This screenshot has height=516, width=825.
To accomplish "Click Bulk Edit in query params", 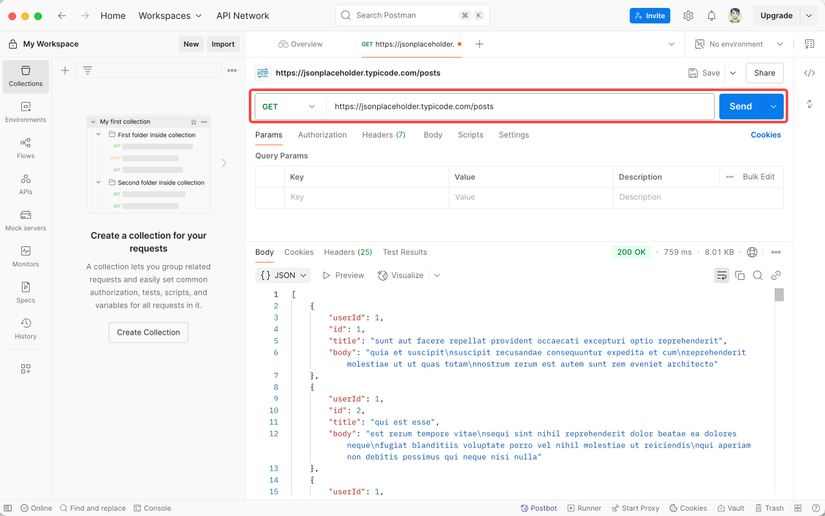I will coord(758,177).
